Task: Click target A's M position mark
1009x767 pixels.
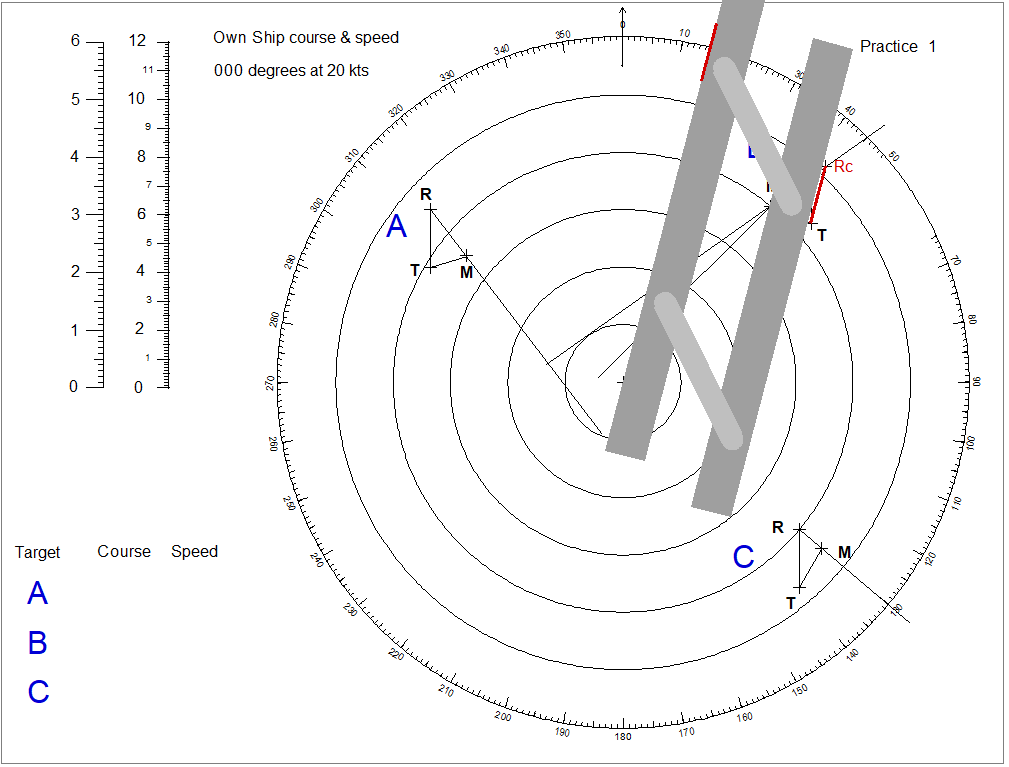Action: [x=465, y=254]
